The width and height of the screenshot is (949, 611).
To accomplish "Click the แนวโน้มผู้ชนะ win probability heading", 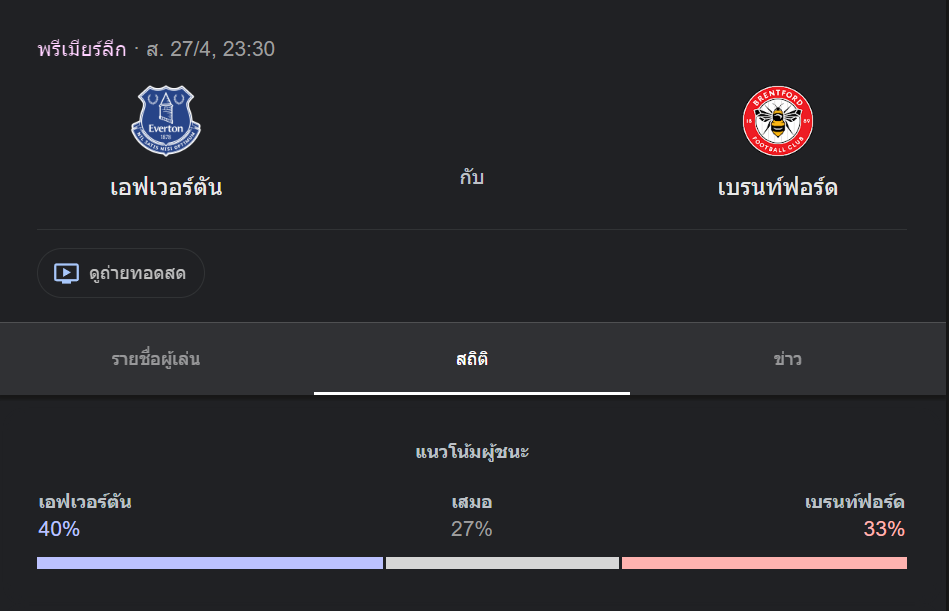I will coord(472,451).
